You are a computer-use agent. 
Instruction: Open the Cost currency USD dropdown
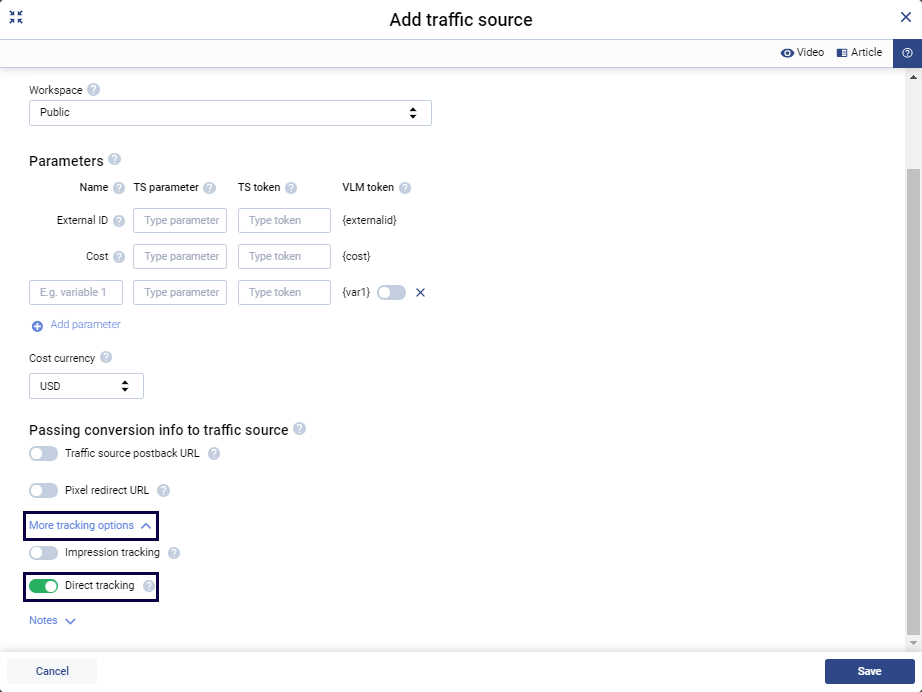click(x=86, y=386)
